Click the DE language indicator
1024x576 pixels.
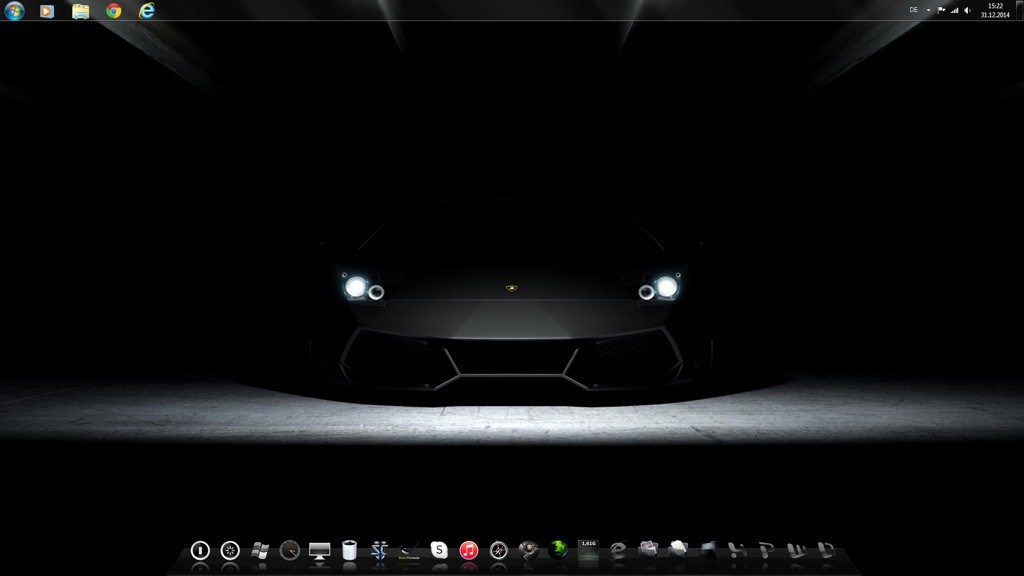tap(913, 10)
